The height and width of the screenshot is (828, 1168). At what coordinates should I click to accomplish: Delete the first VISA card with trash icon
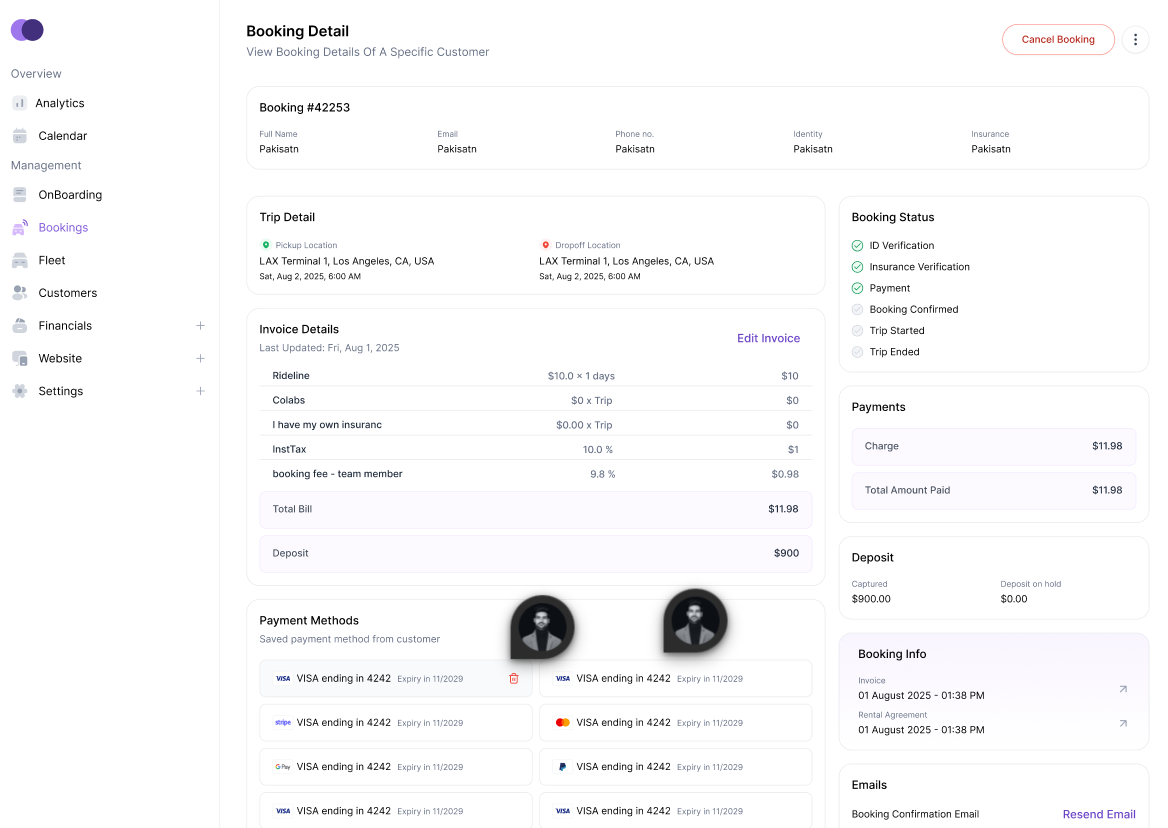click(513, 678)
